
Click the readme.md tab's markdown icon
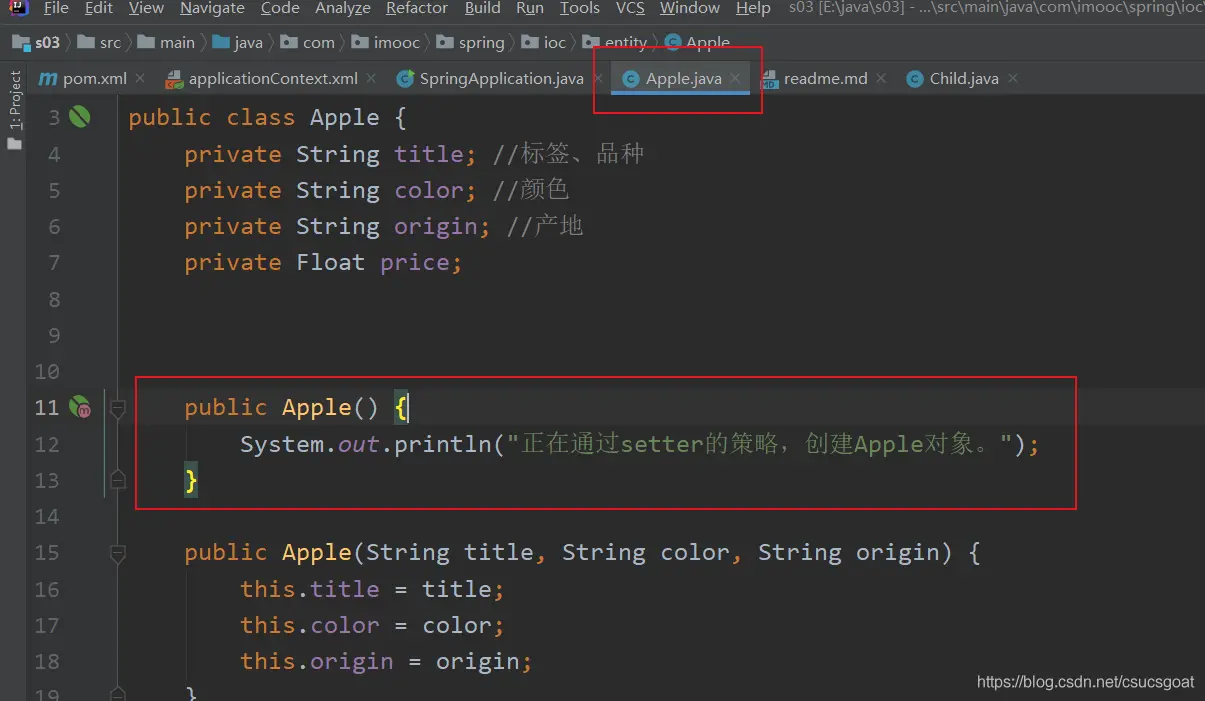tap(769, 79)
